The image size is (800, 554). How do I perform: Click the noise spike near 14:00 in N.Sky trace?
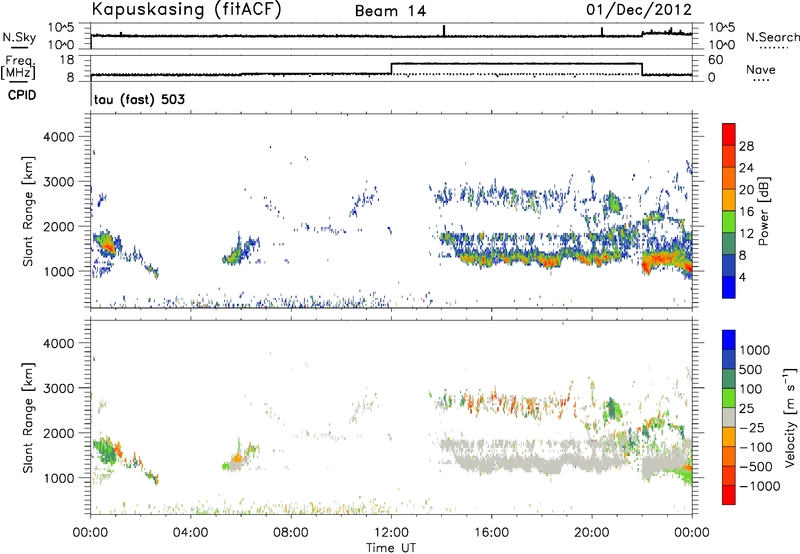pos(444,31)
